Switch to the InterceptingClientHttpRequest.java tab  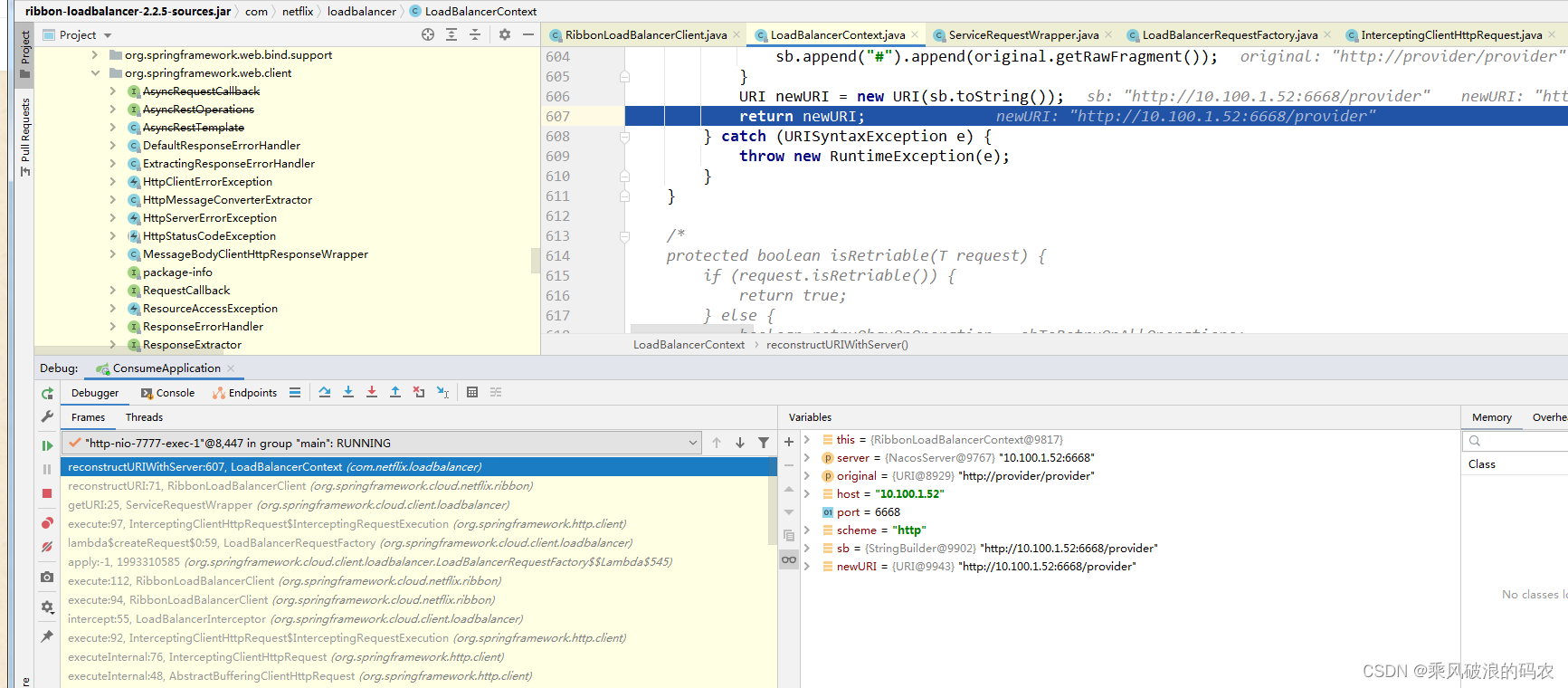click(1450, 35)
